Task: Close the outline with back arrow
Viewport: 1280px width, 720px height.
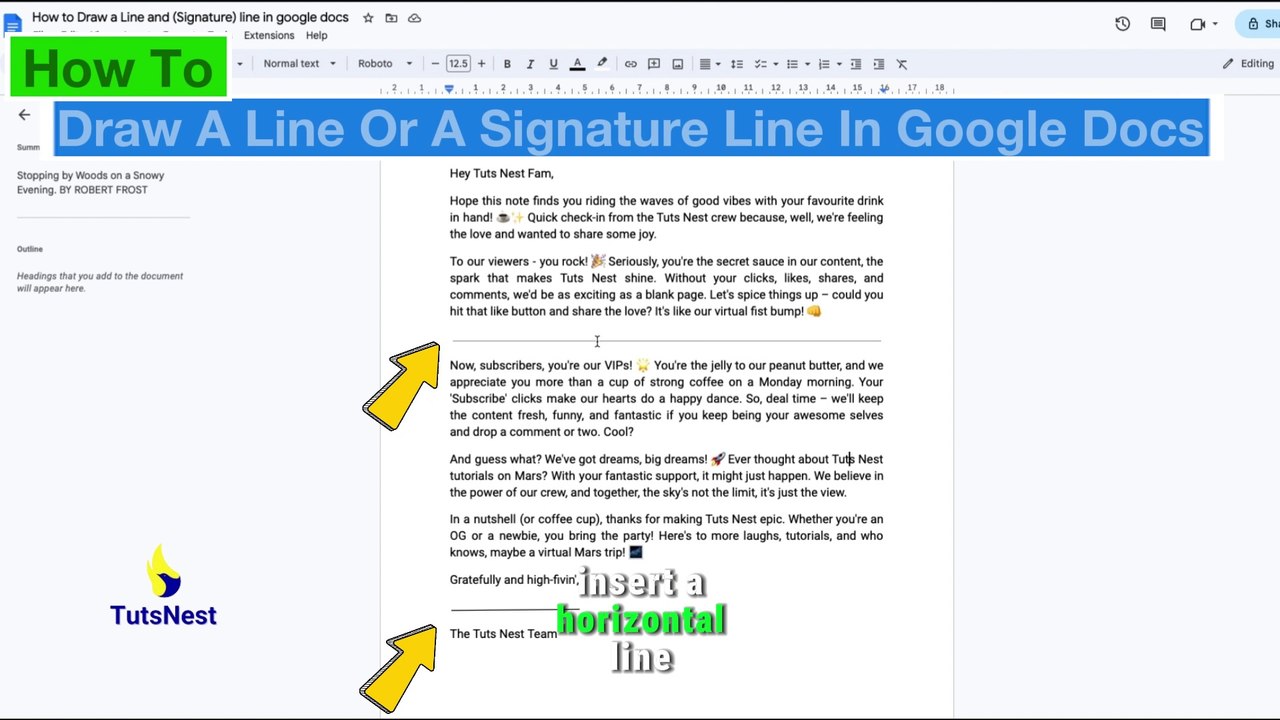Action: pyautogui.click(x=24, y=114)
